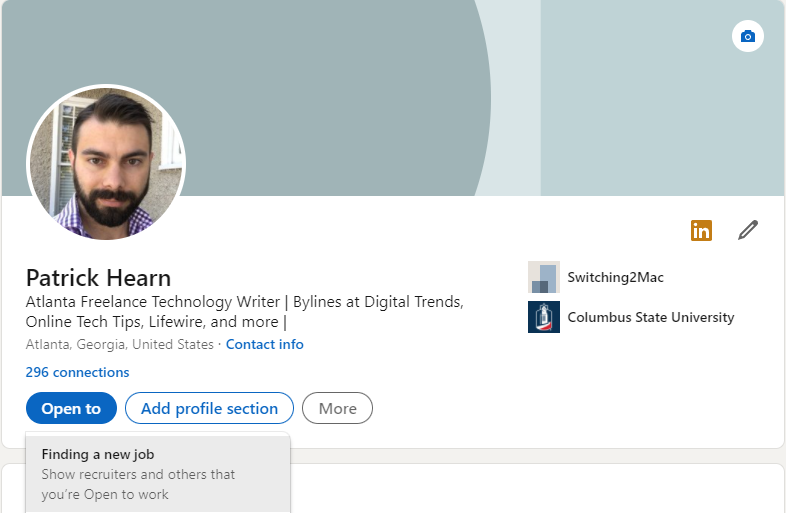
Task: Open the 'Contact info' link
Action: pos(264,344)
